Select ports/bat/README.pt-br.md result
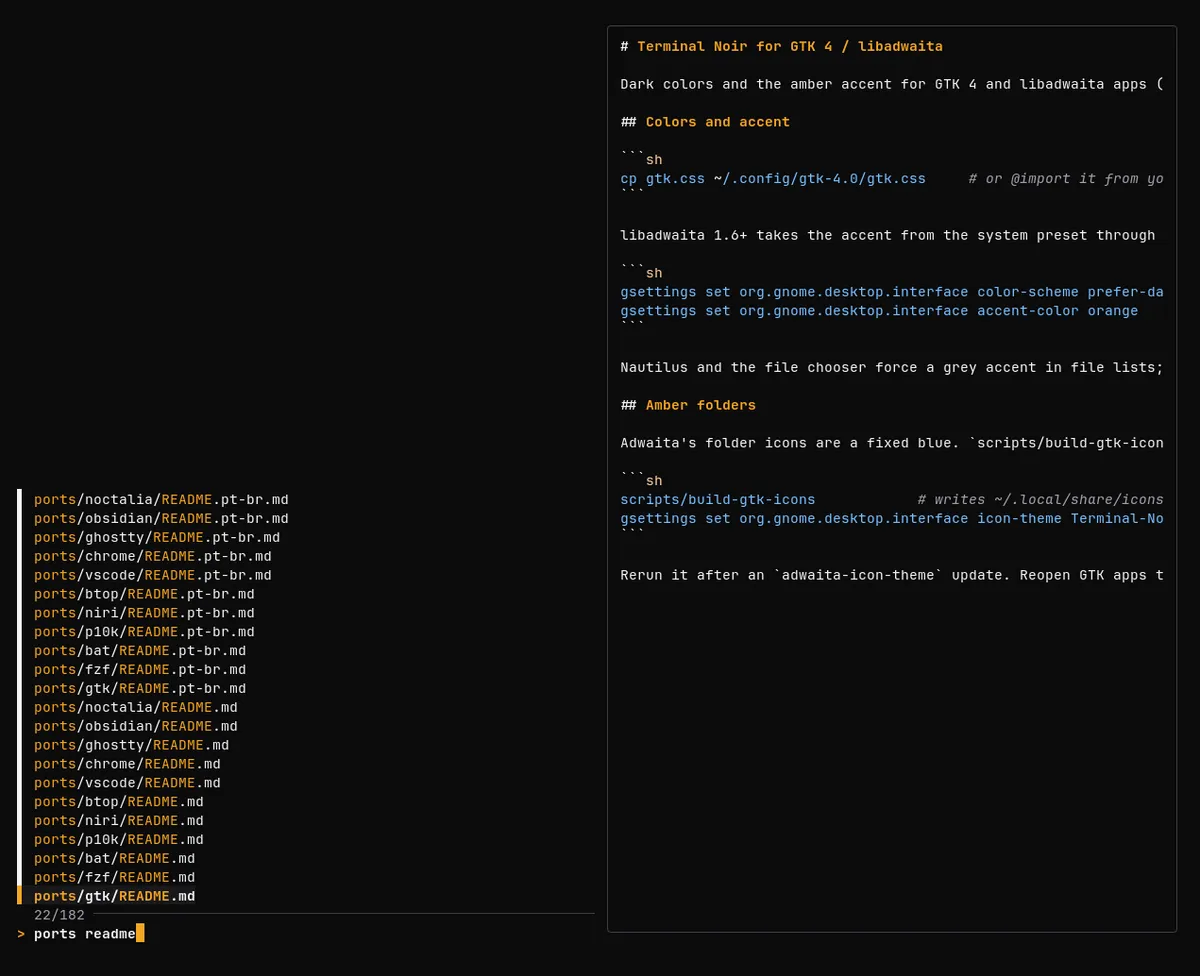The height and width of the screenshot is (976, 1200). [140, 650]
